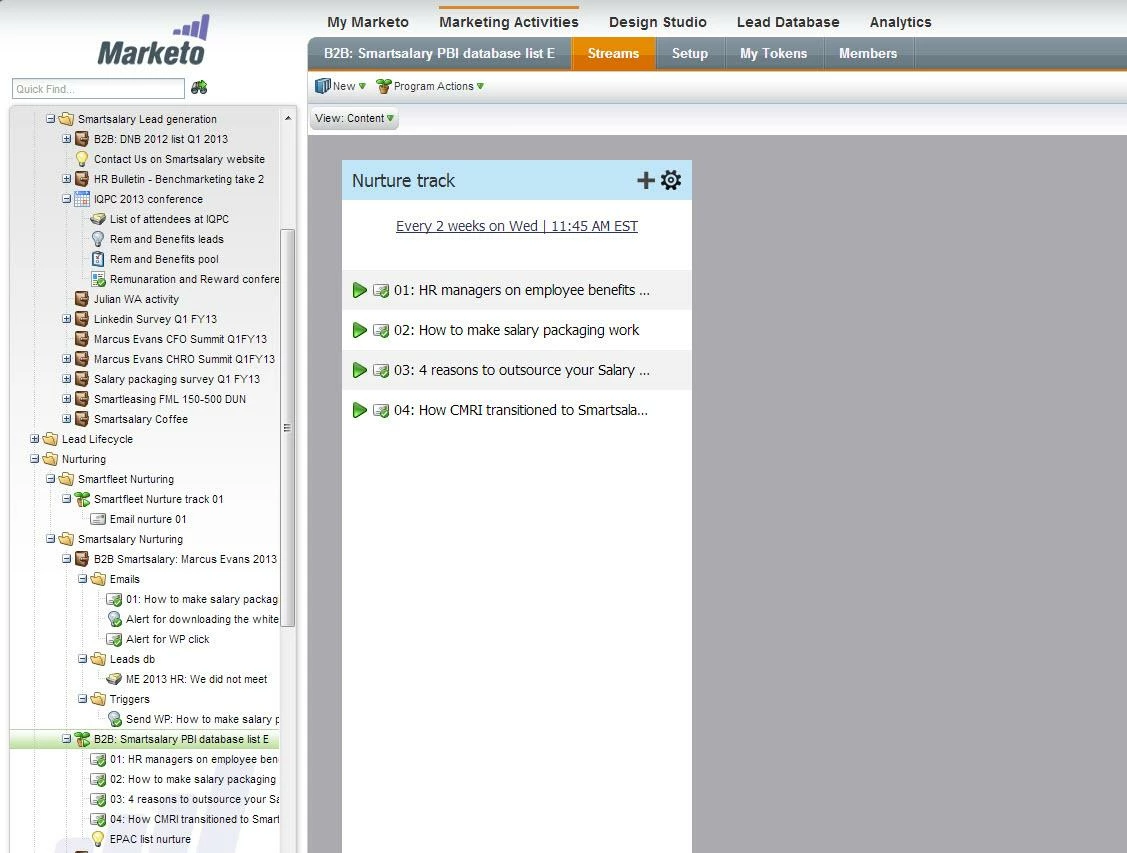This screenshot has width=1127, height=853.
Task: Click in the Quick Find field
Action: [98, 88]
